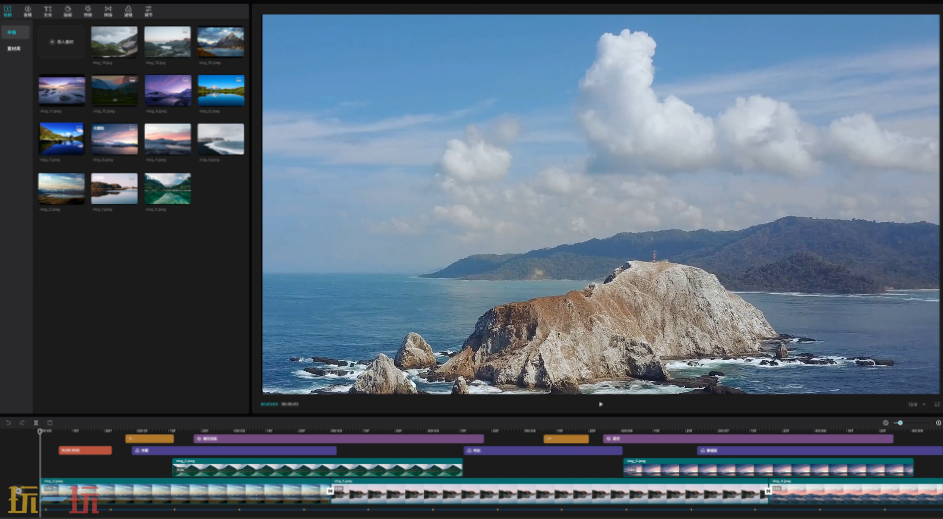Select the first pink-purple effect clip
The width and height of the screenshot is (943, 519).
pos(339,439)
